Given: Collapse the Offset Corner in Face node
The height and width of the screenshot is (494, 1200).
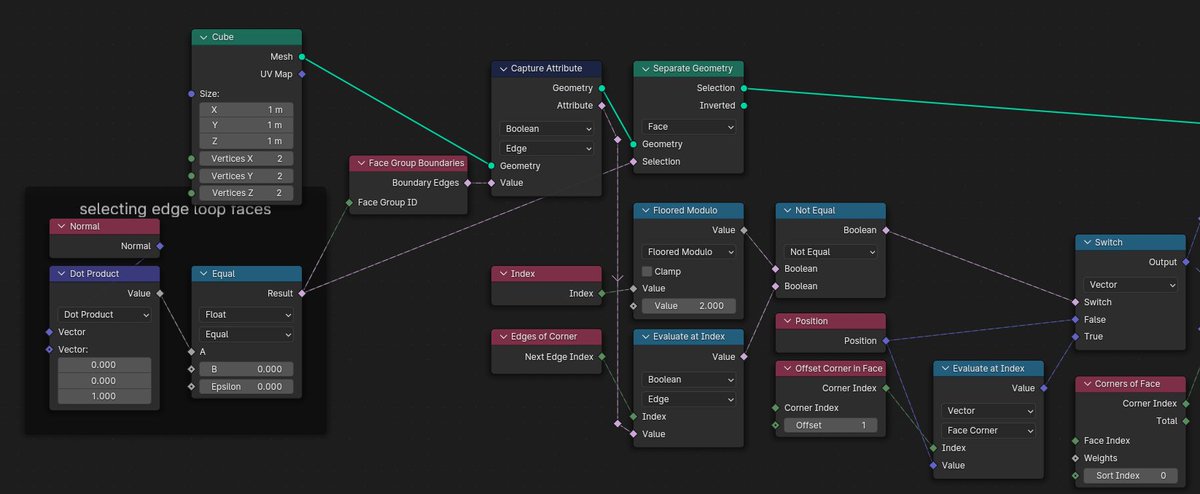Looking at the screenshot, I should tap(786, 369).
